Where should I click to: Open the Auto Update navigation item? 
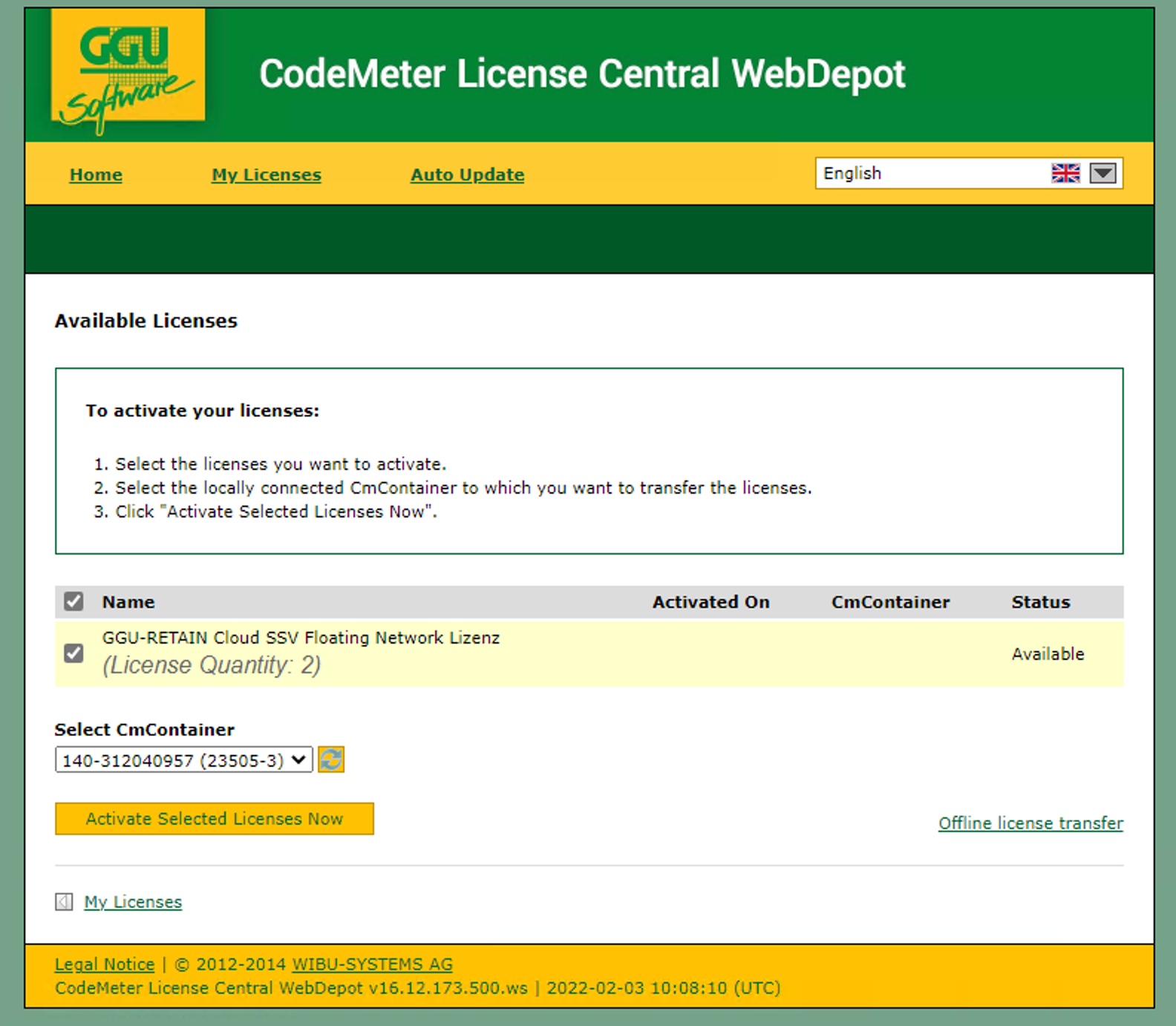[467, 175]
